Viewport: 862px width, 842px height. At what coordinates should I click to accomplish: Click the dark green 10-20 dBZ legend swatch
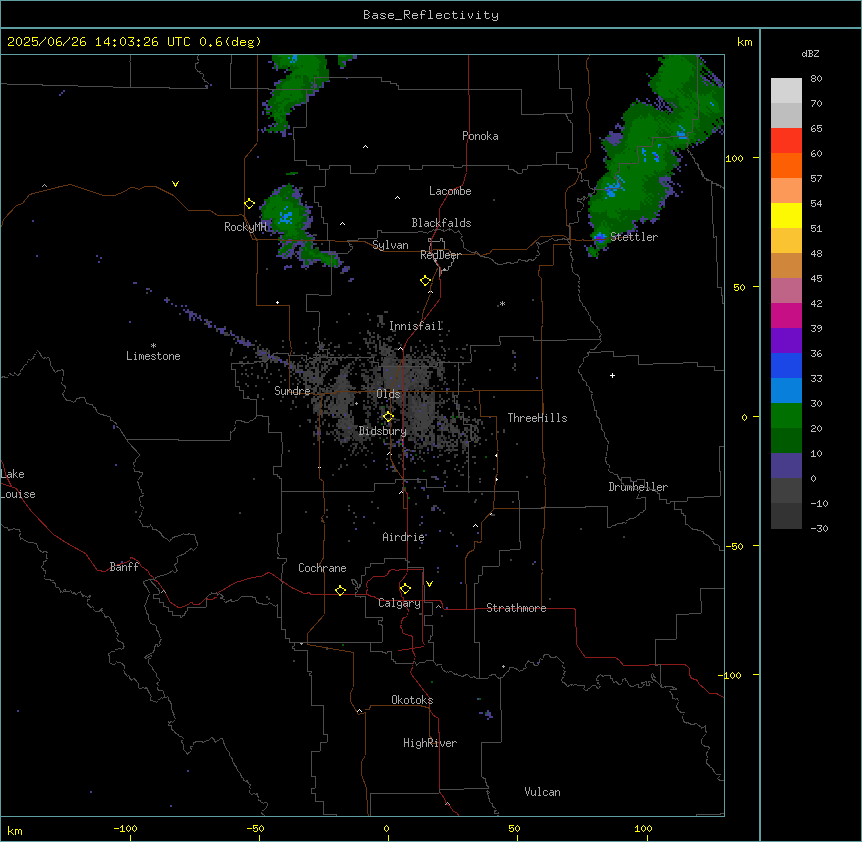(x=786, y=441)
